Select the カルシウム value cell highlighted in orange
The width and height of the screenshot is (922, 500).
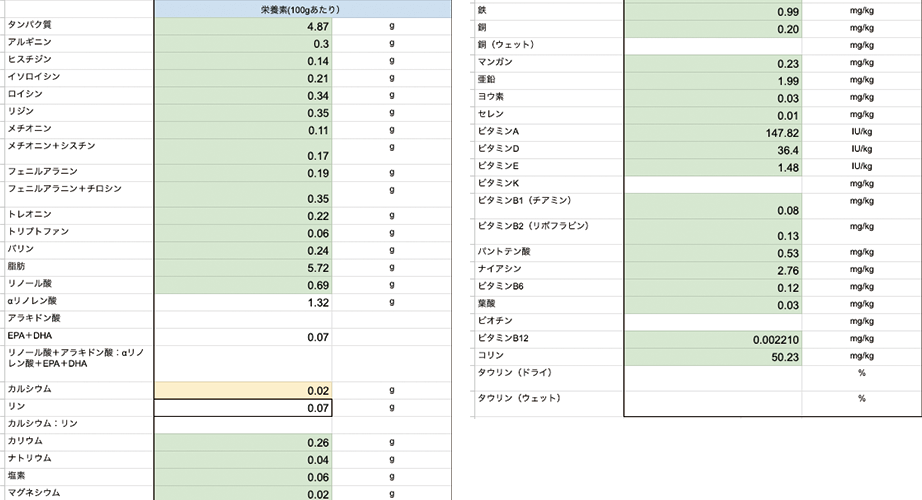point(243,389)
